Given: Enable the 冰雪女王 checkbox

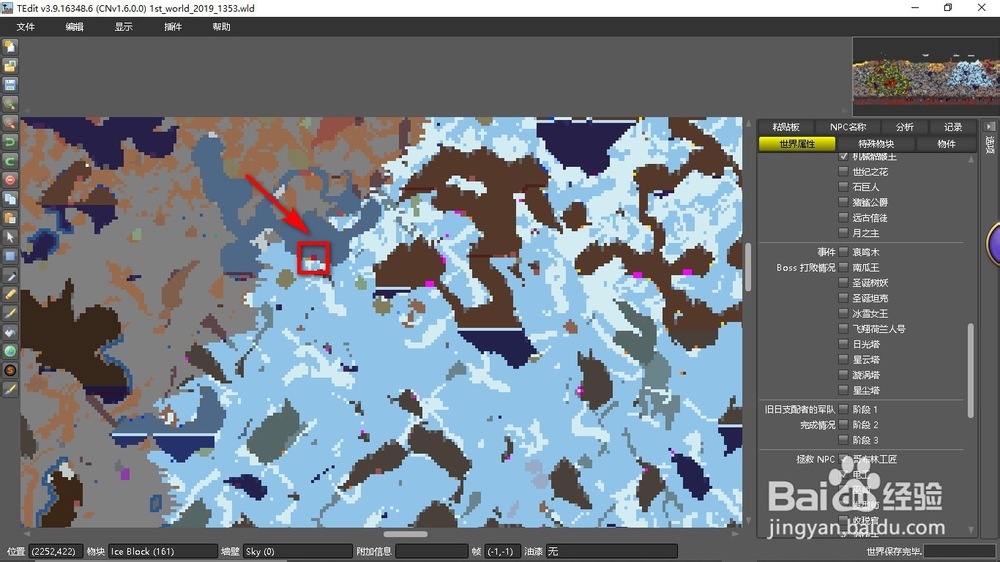Looking at the screenshot, I should tap(843, 313).
